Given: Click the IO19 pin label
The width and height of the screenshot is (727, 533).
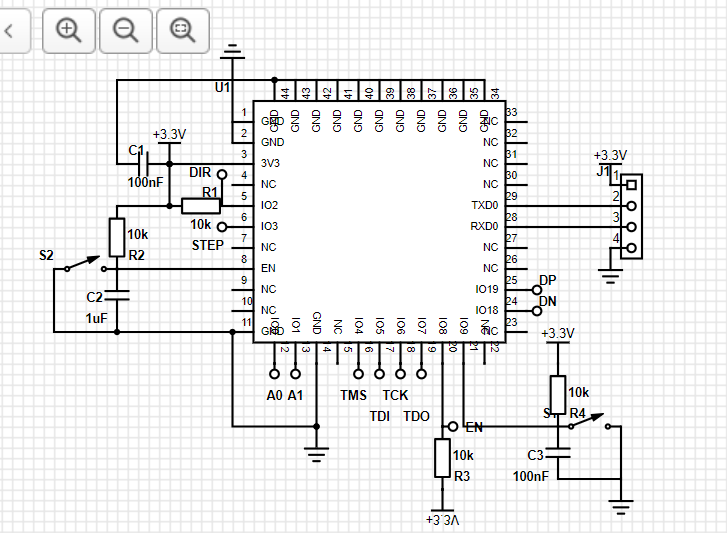Looking at the screenshot, I should 487,289.
